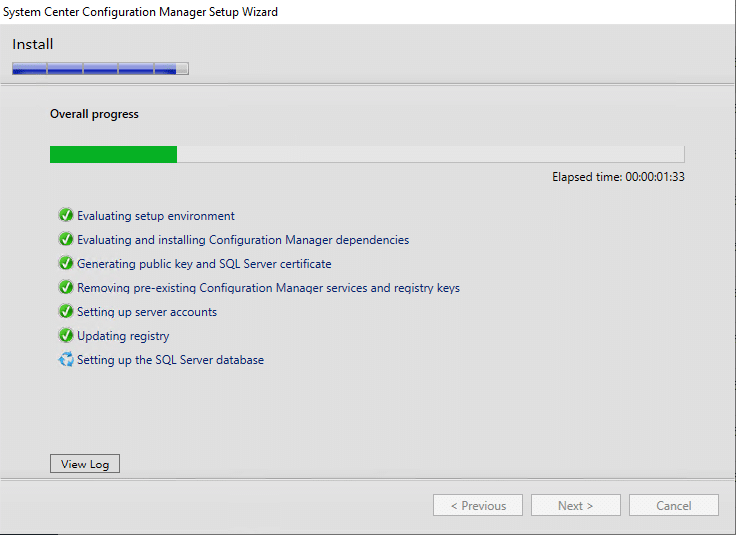Click check icon for Setting up server accounts
The height and width of the screenshot is (535, 736).
(66, 311)
